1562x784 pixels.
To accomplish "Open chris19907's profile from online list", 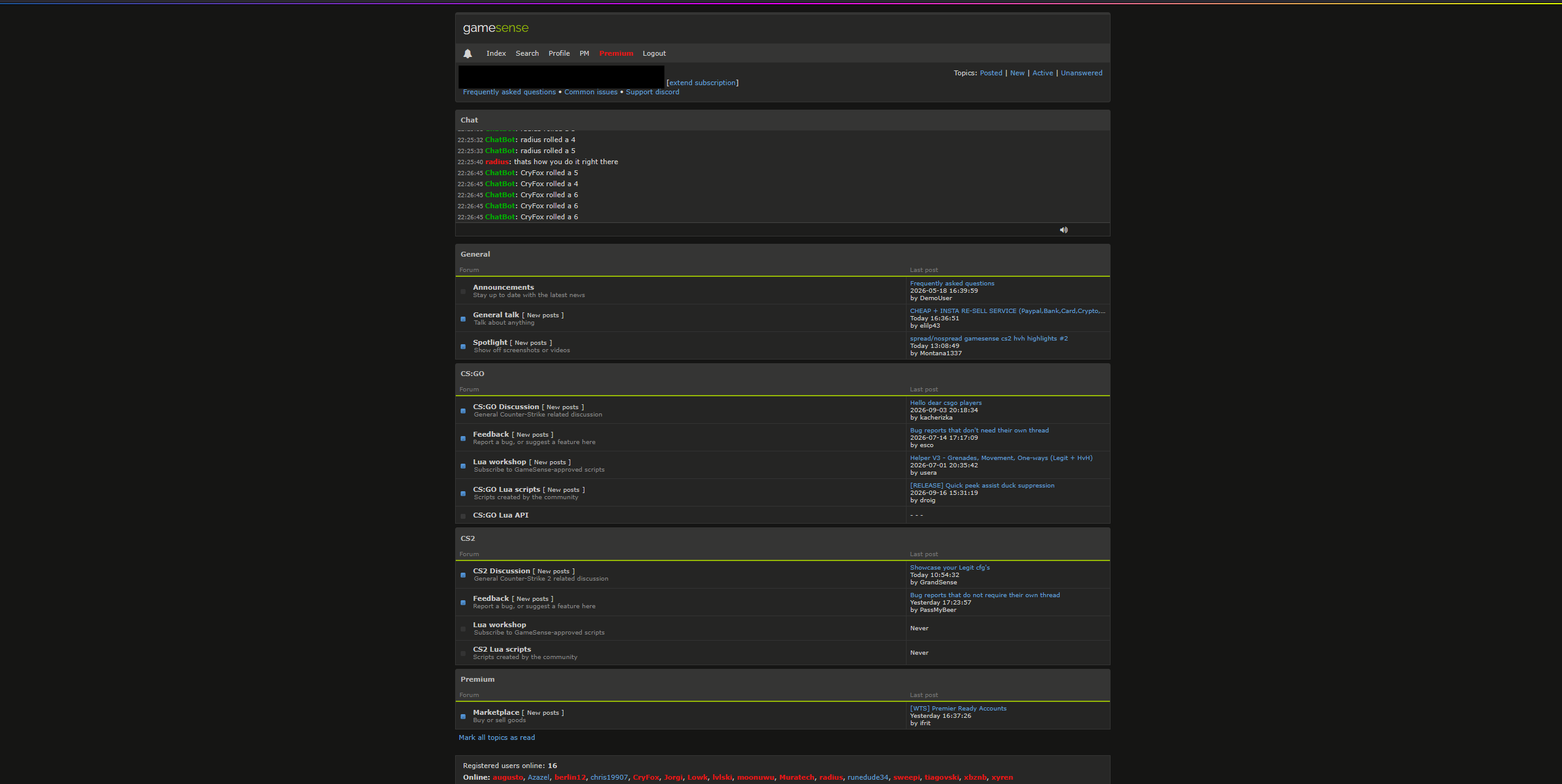I will (x=609, y=777).
